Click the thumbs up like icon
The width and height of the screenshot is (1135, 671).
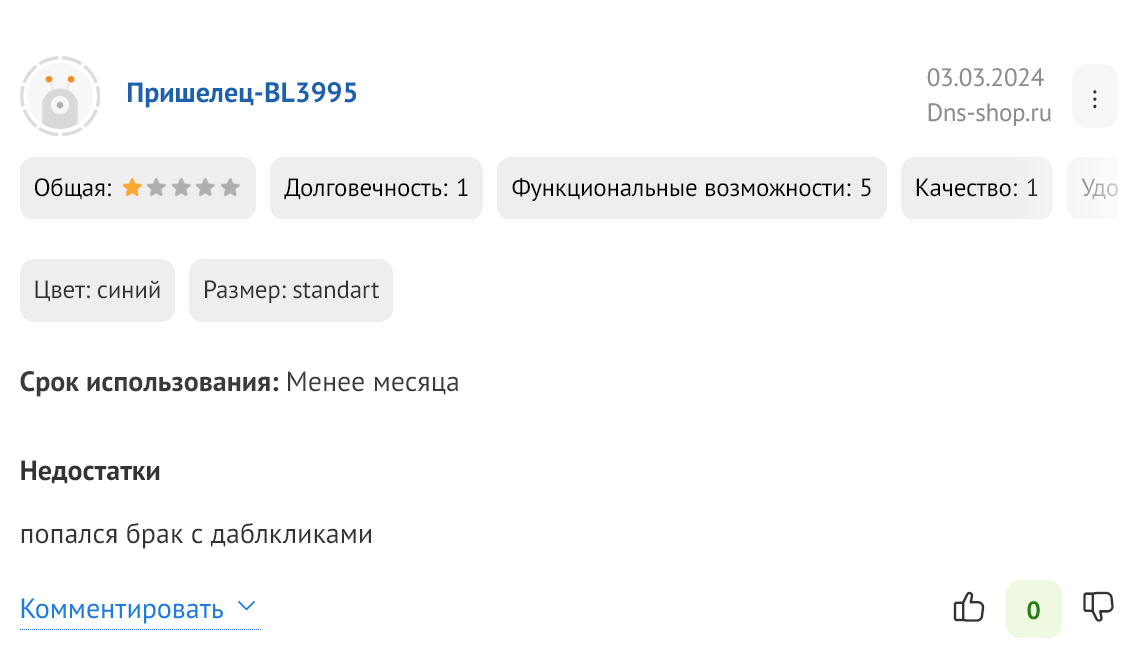pyautogui.click(x=969, y=607)
